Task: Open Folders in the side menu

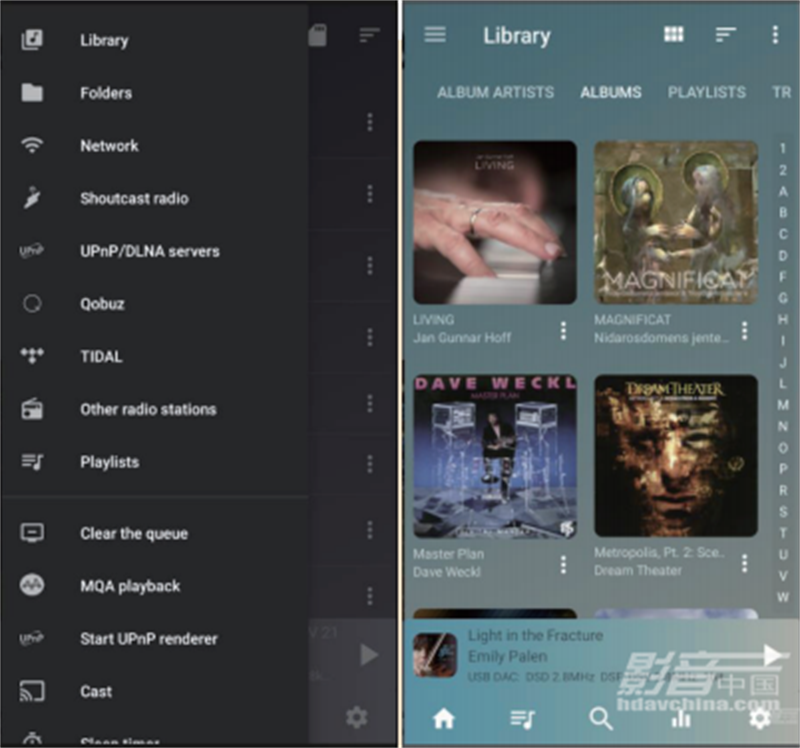Action: [106, 93]
